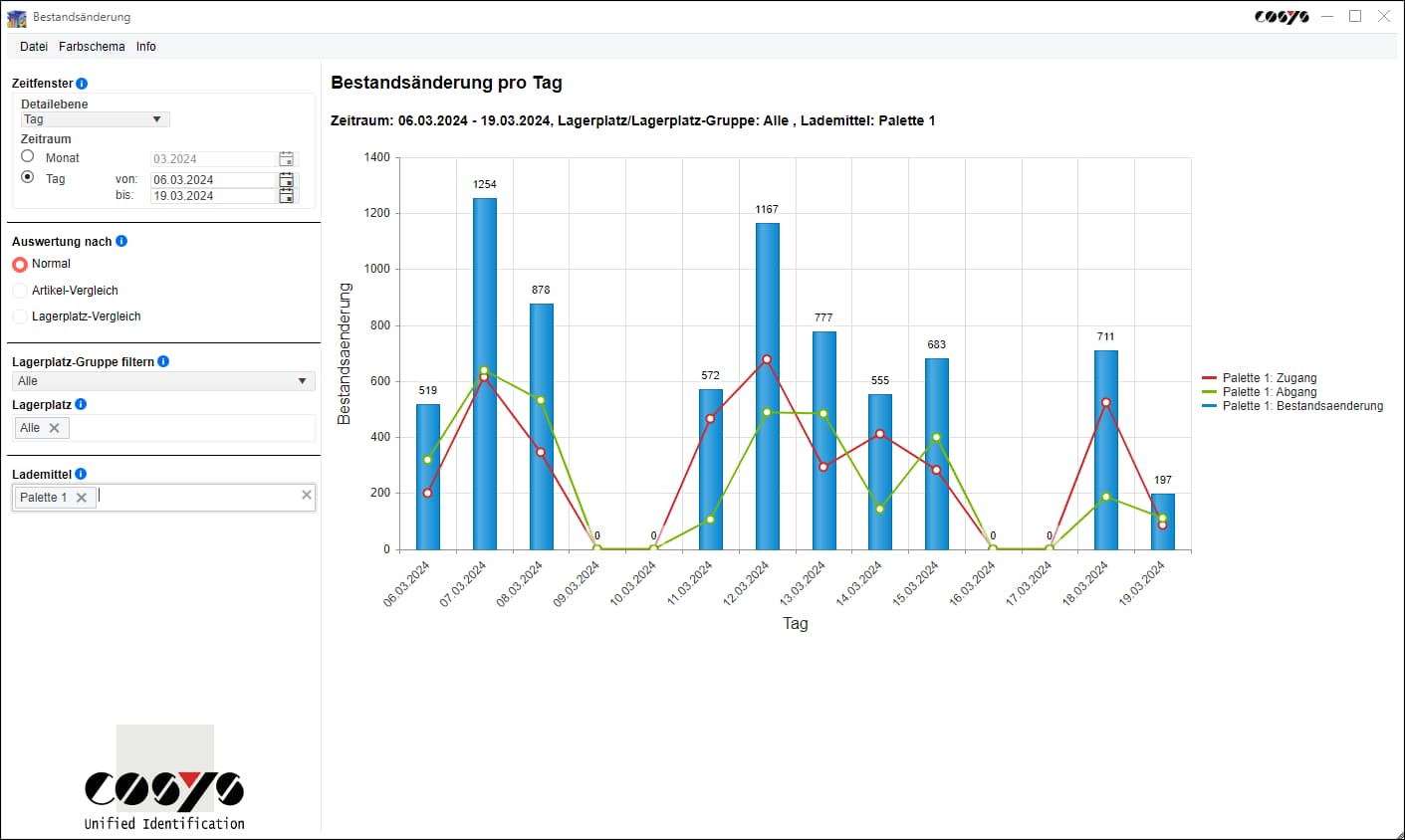The height and width of the screenshot is (840, 1405).
Task: Click the Lagerplatz-Gruppe filtern info icon
Action: coord(163,361)
